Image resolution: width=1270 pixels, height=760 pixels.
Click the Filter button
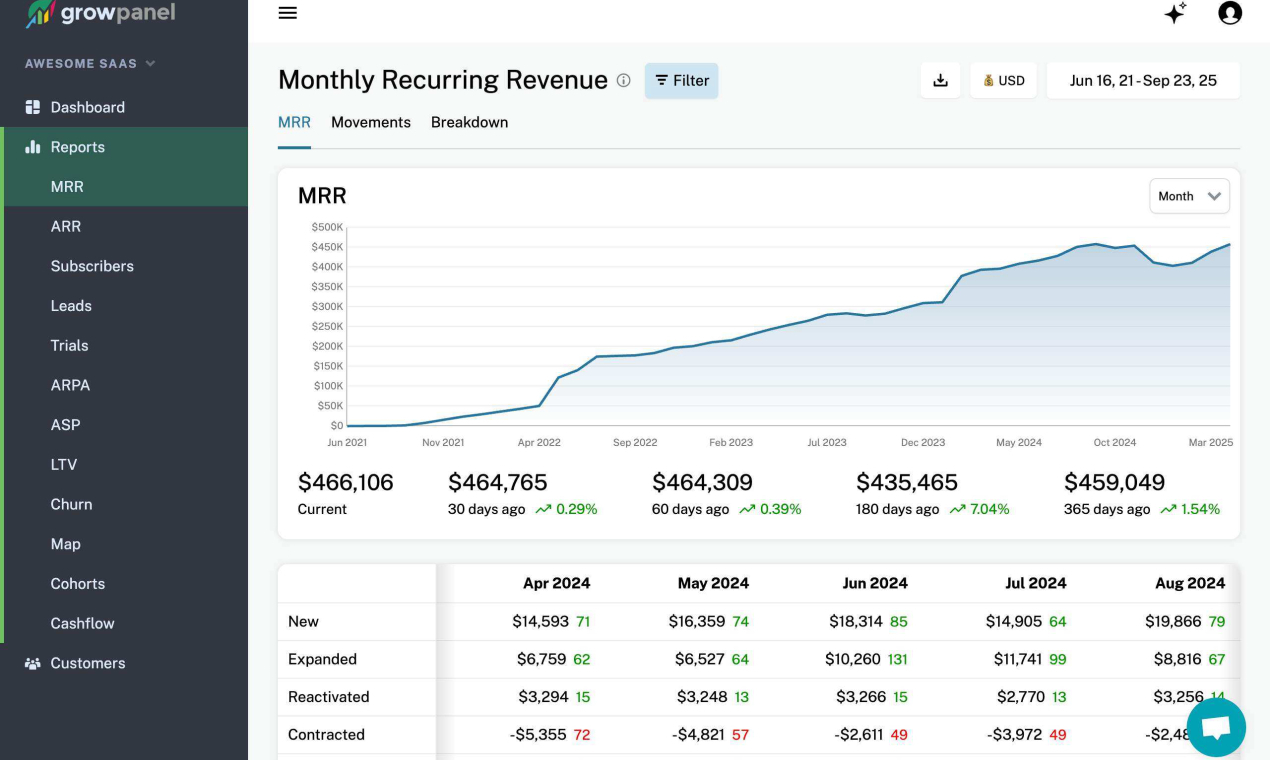[681, 81]
